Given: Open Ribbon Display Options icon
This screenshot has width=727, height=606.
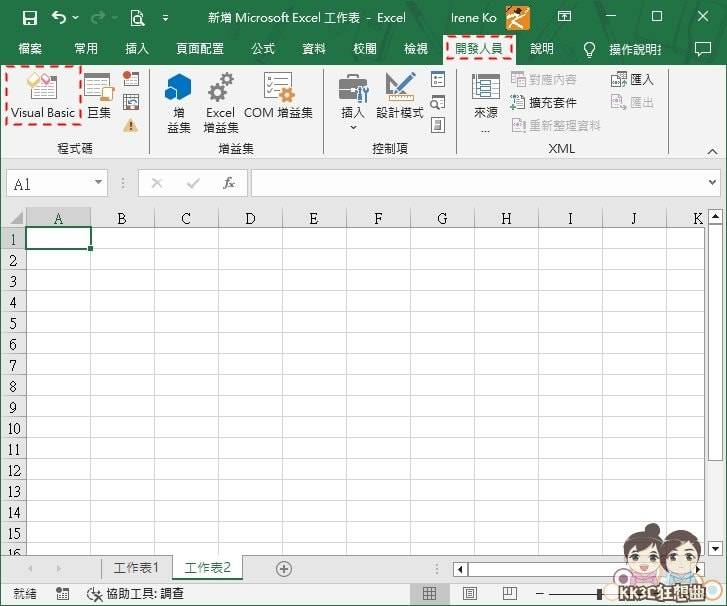Looking at the screenshot, I should (x=564, y=17).
